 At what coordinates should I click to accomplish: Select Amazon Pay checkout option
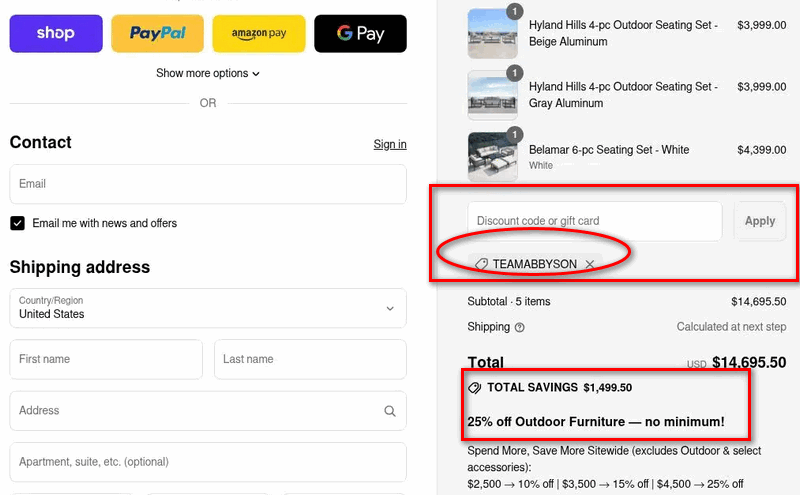click(x=258, y=34)
